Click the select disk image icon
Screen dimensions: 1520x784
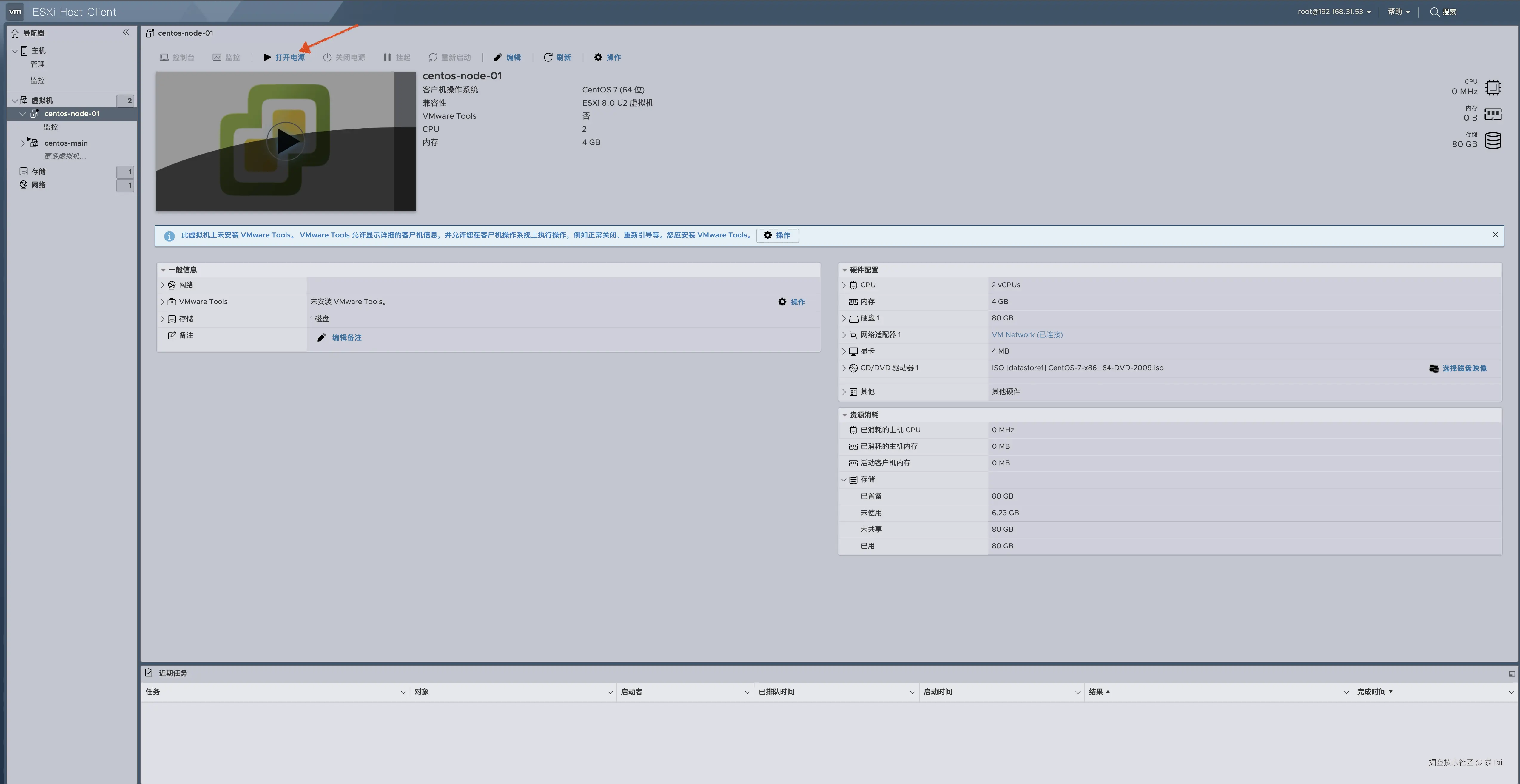click(x=1434, y=368)
